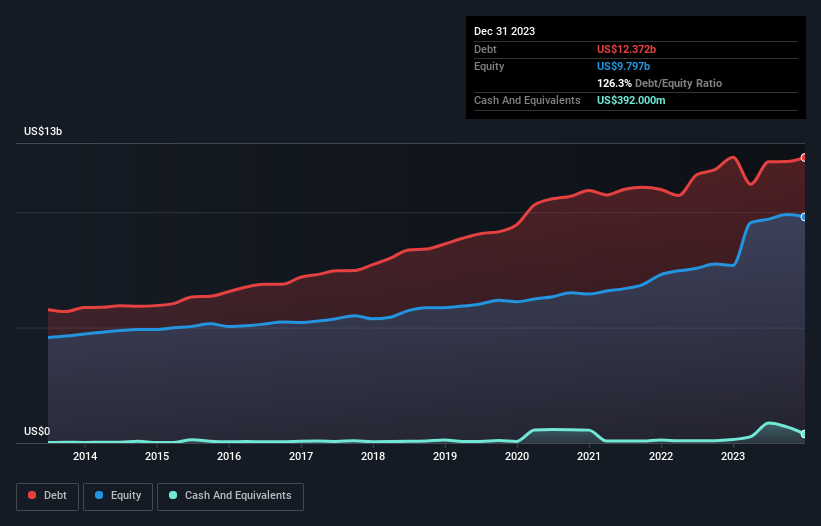
Task: Click the US$9.797b equity value
Action: pyautogui.click(x=623, y=66)
